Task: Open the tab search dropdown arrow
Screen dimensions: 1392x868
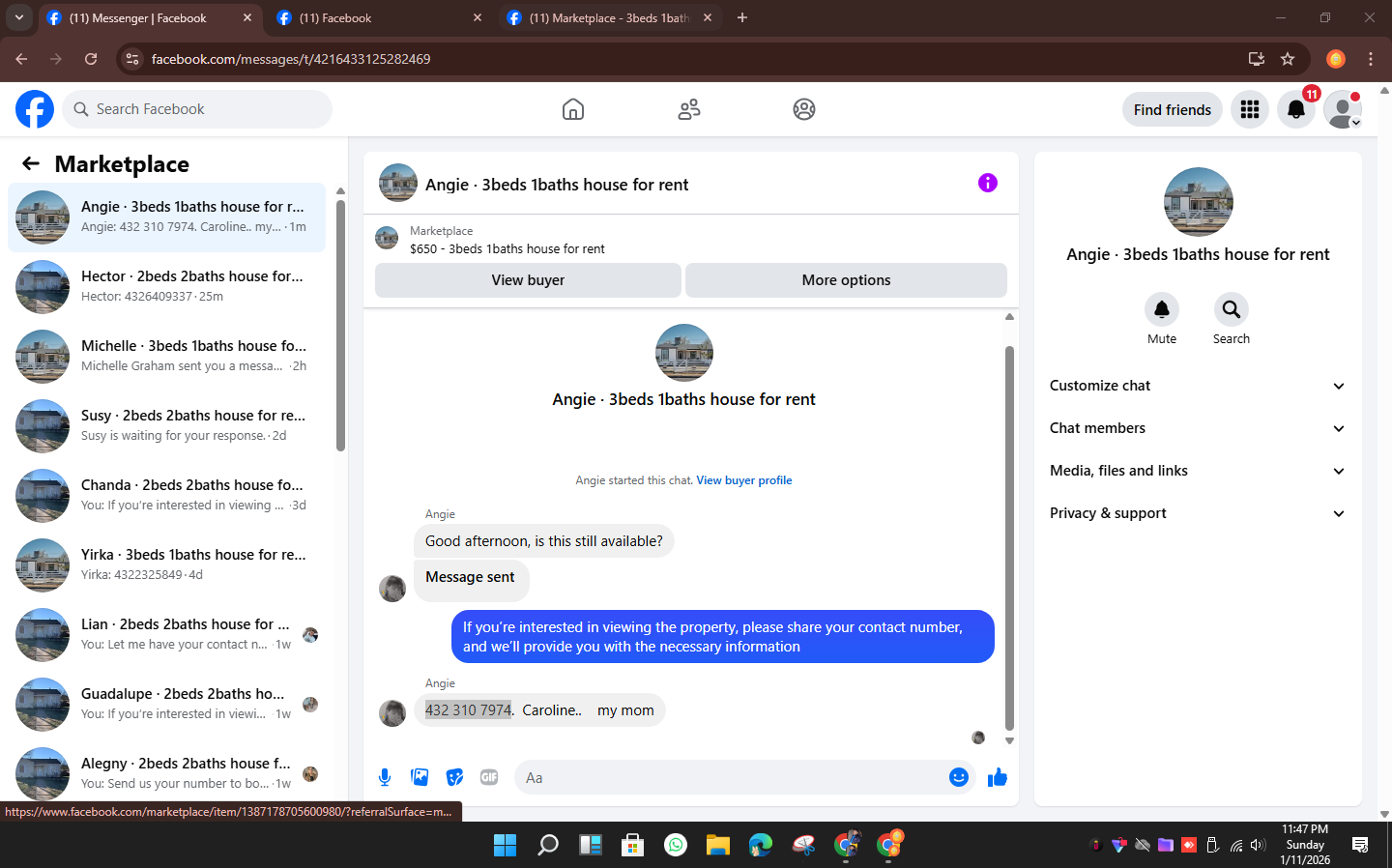Action: pyautogui.click(x=18, y=17)
